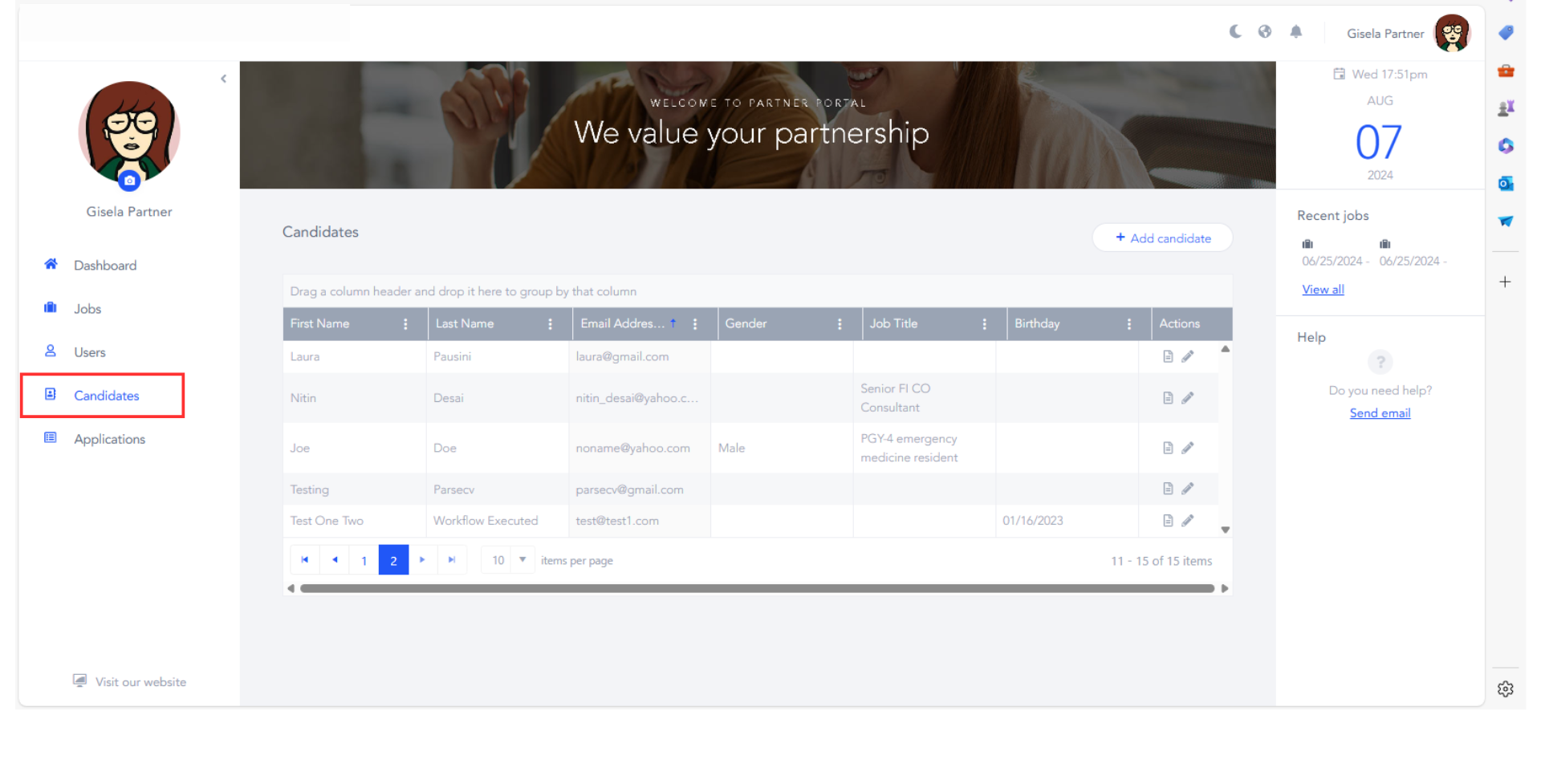Open items per page dropdown
Image resolution: width=1541 pixels, height=784 pixels.
[x=508, y=560]
